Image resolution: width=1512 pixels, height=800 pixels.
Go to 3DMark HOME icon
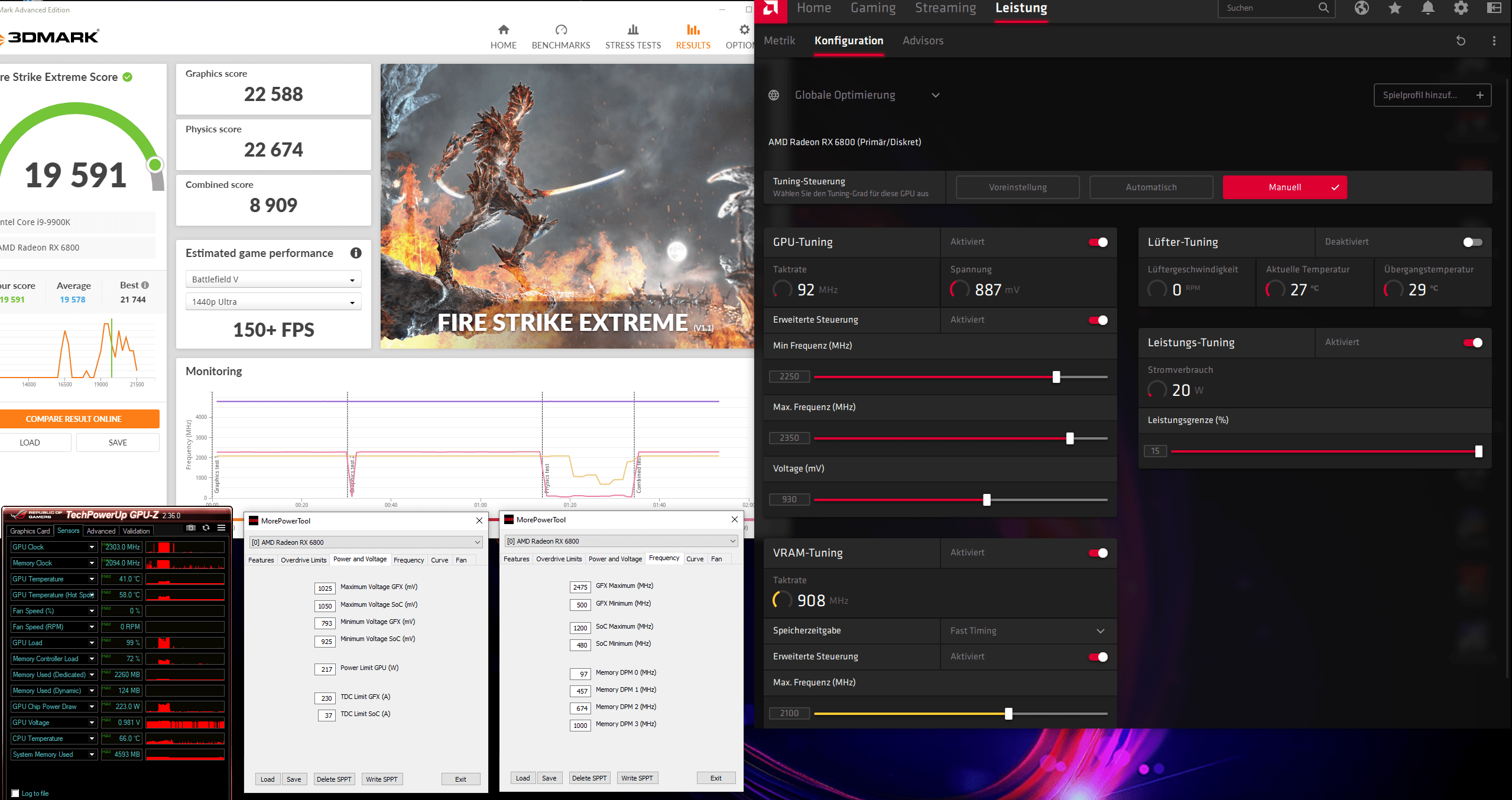click(504, 30)
